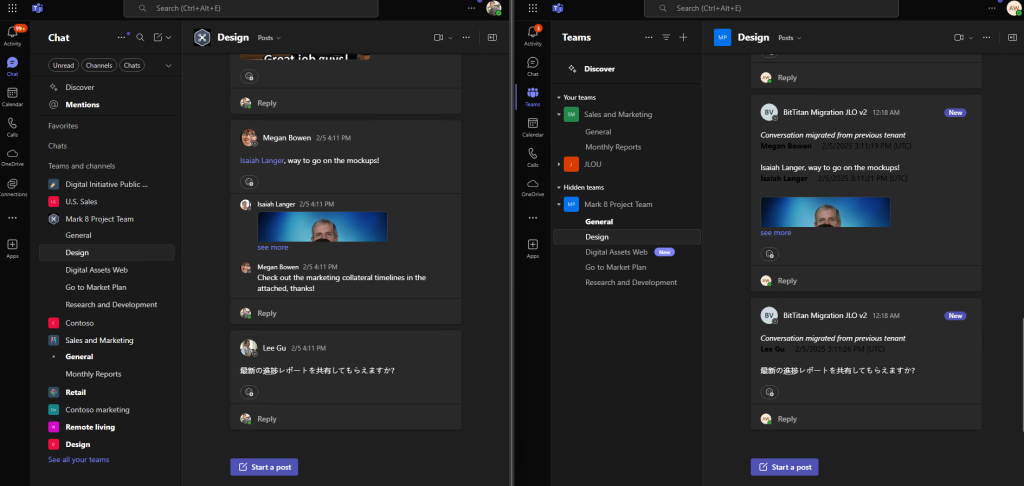Start video meeting in right Design channel

point(959,38)
